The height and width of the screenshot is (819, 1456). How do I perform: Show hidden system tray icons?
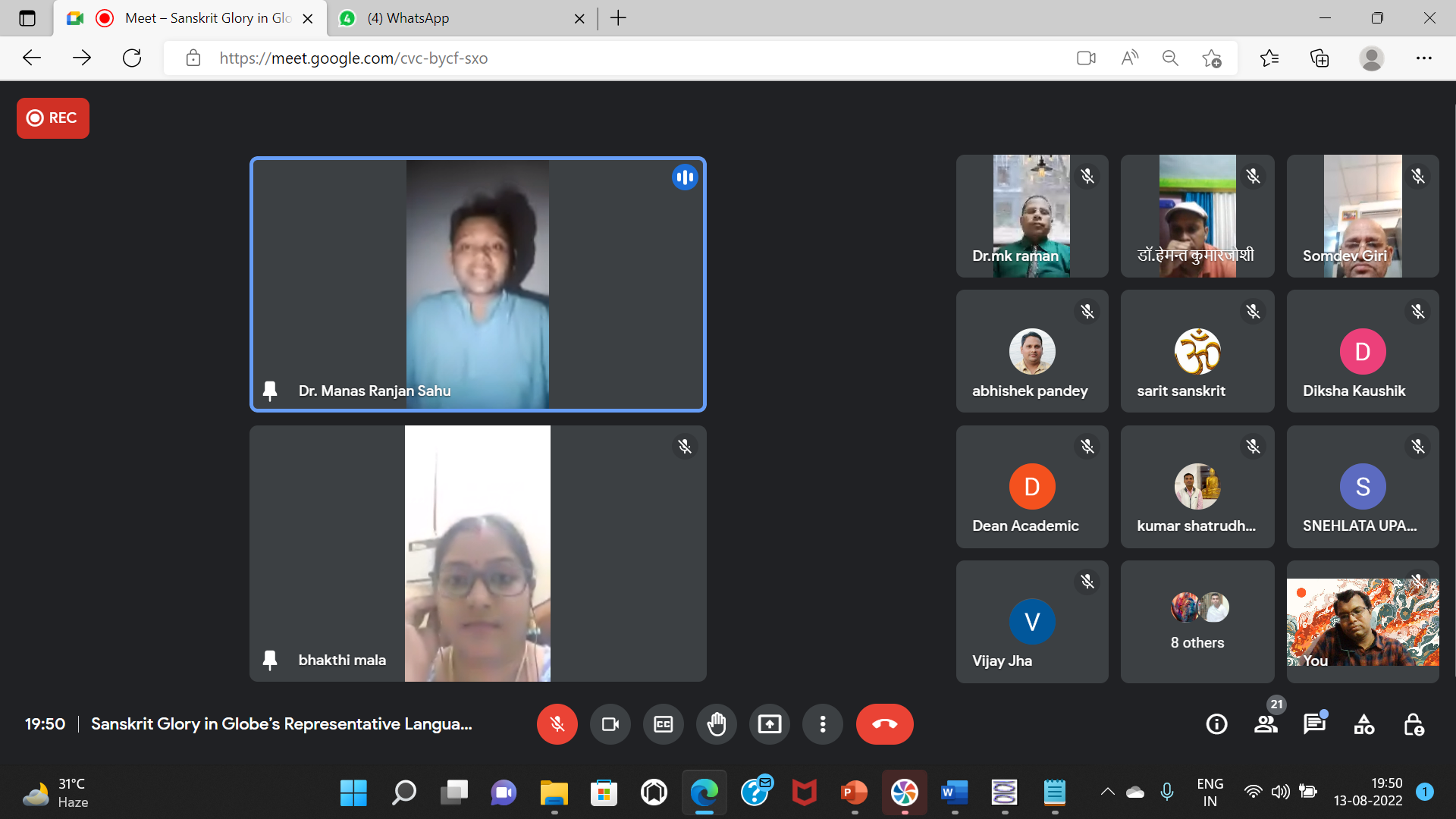pos(1107,792)
